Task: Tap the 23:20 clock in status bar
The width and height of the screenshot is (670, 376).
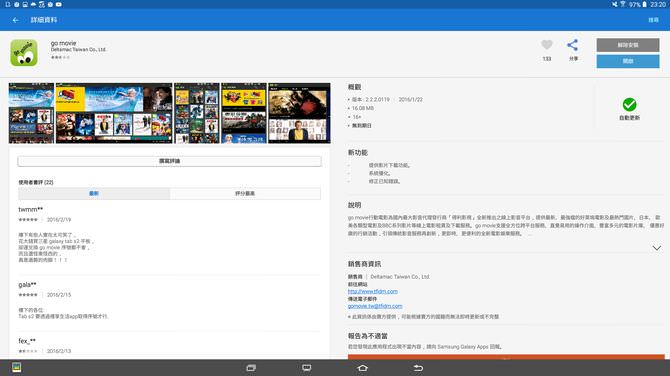Action: tap(658, 4)
